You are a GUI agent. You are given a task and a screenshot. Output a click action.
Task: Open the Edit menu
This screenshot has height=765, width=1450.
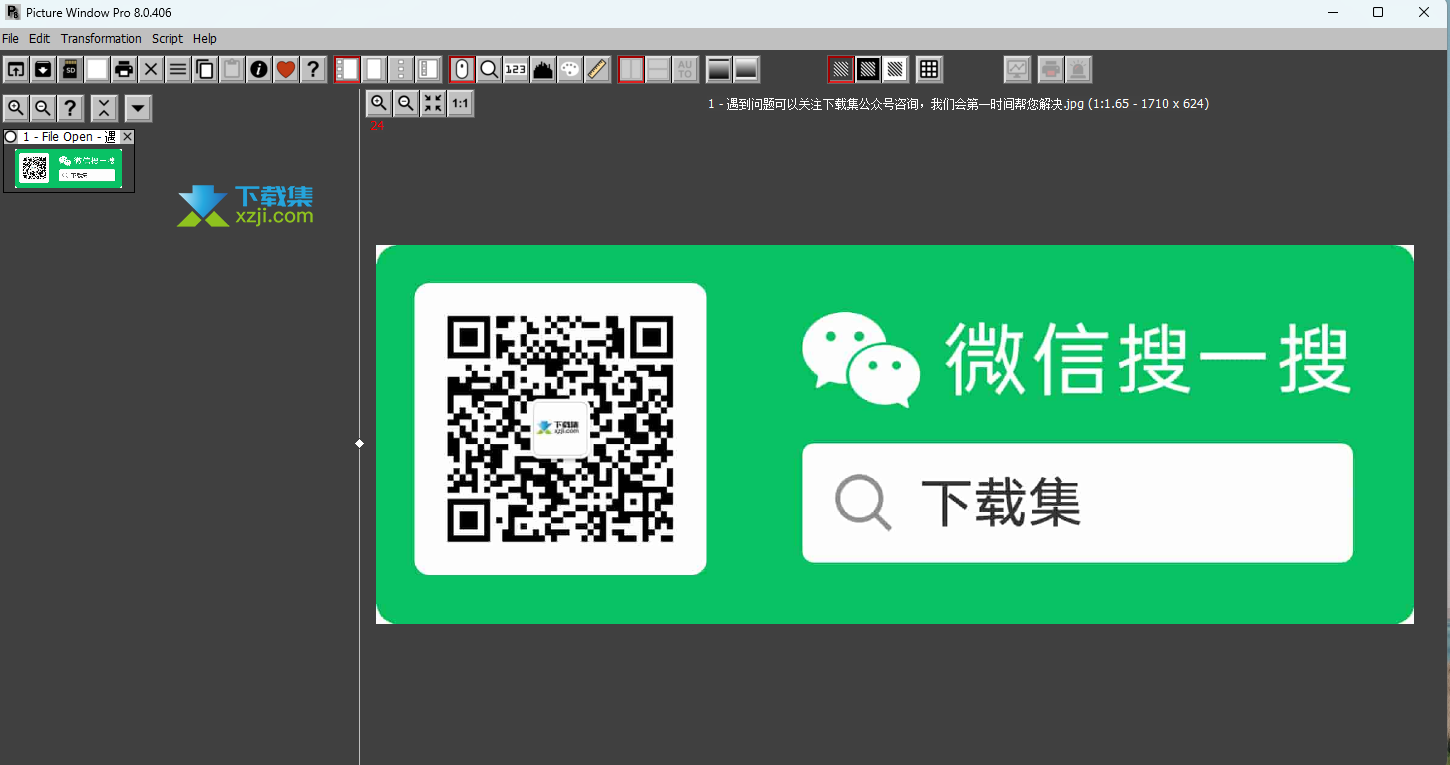[x=39, y=39]
